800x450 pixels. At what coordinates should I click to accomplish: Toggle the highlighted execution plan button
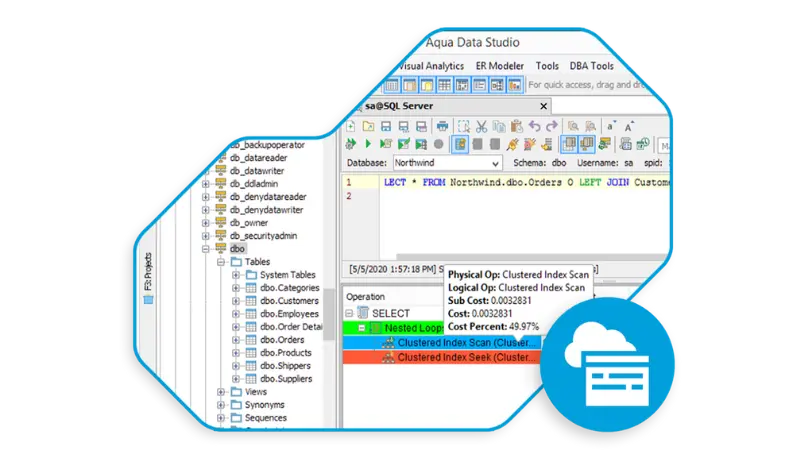pos(460,144)
